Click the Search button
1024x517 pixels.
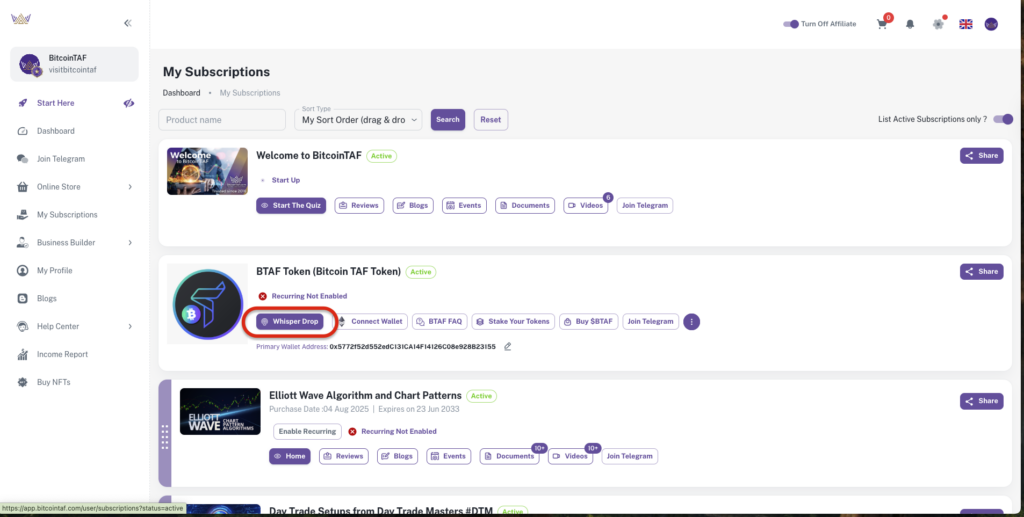(448, 120)
